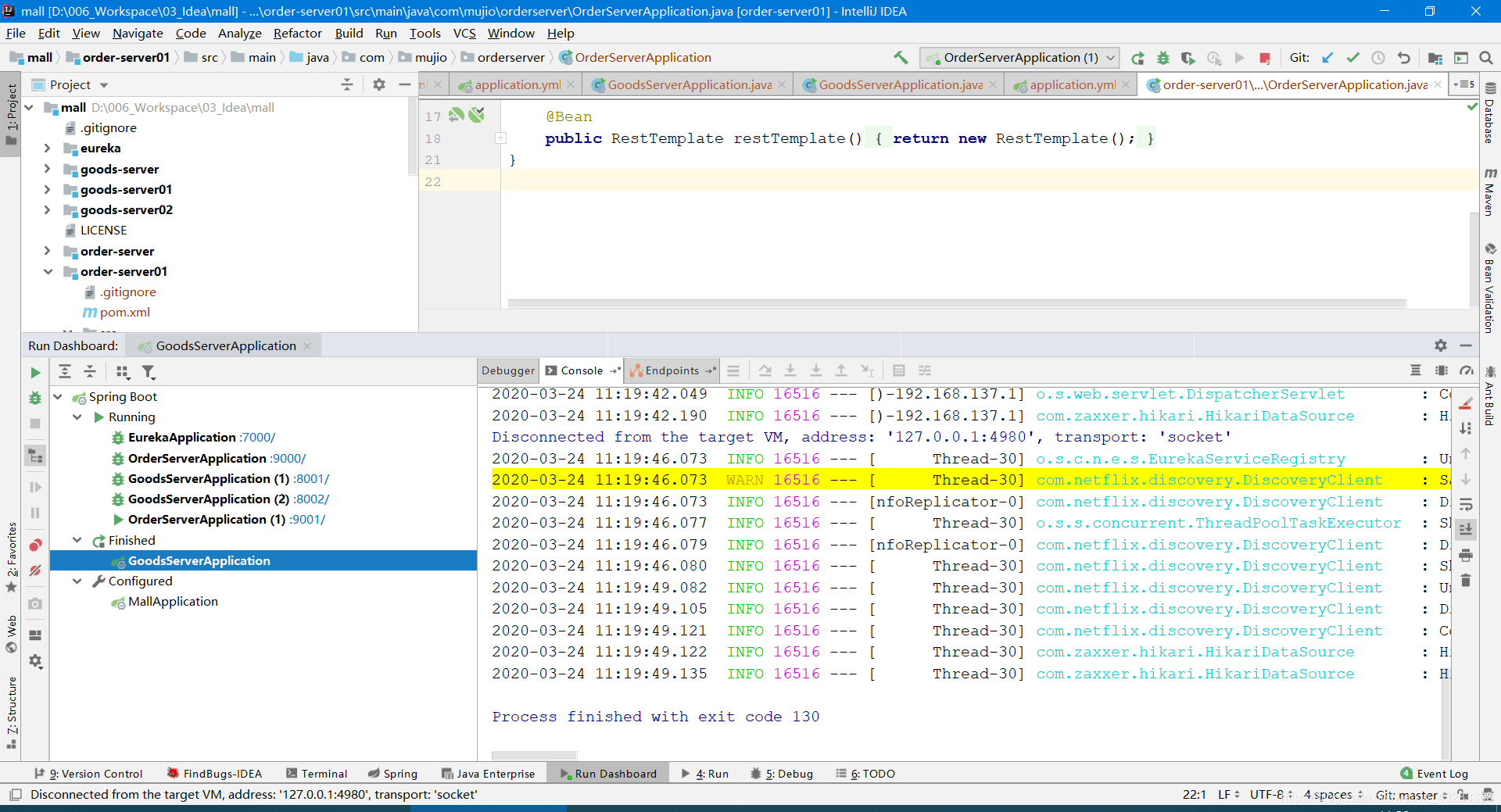Open the Refactor menu
Screen dimensions: 1501x812
tap(297, 33)
